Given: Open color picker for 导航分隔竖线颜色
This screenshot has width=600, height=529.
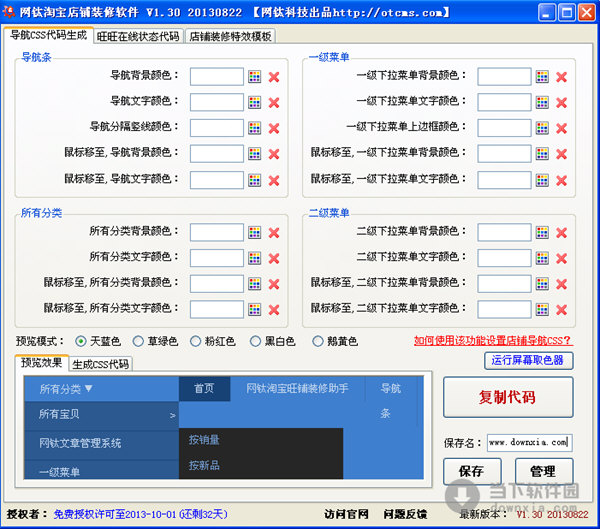Looking at the screenshot, I should click(254, 128).
